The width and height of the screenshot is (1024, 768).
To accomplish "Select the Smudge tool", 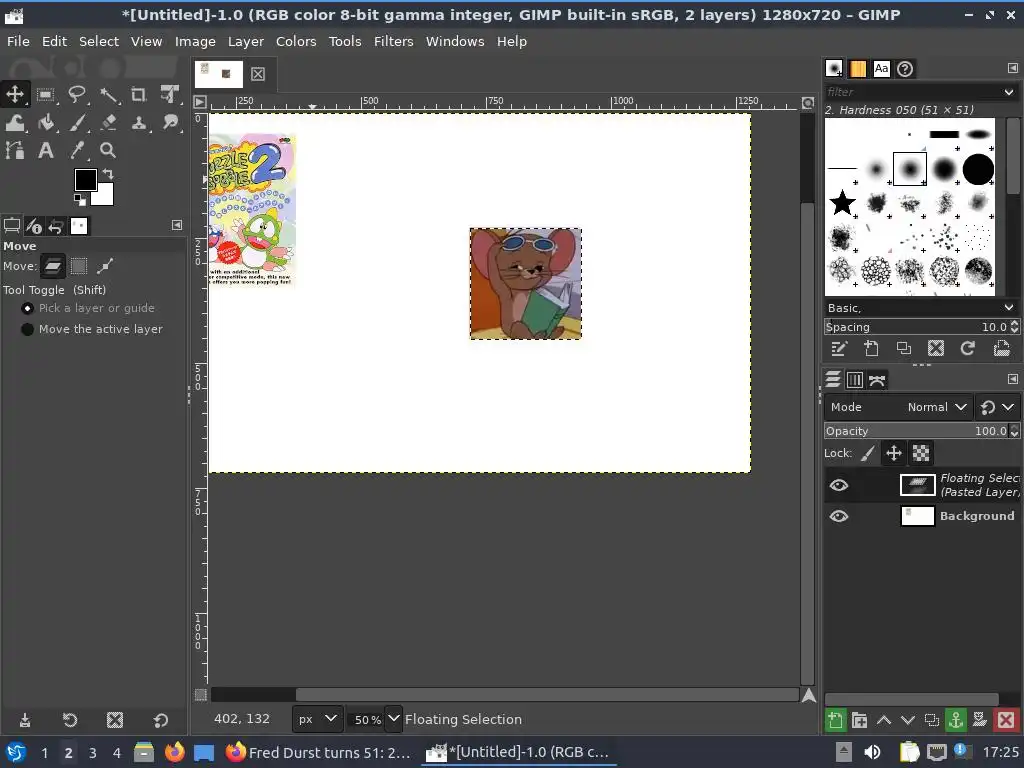I will pyautogui.click(x=170, y=123).
